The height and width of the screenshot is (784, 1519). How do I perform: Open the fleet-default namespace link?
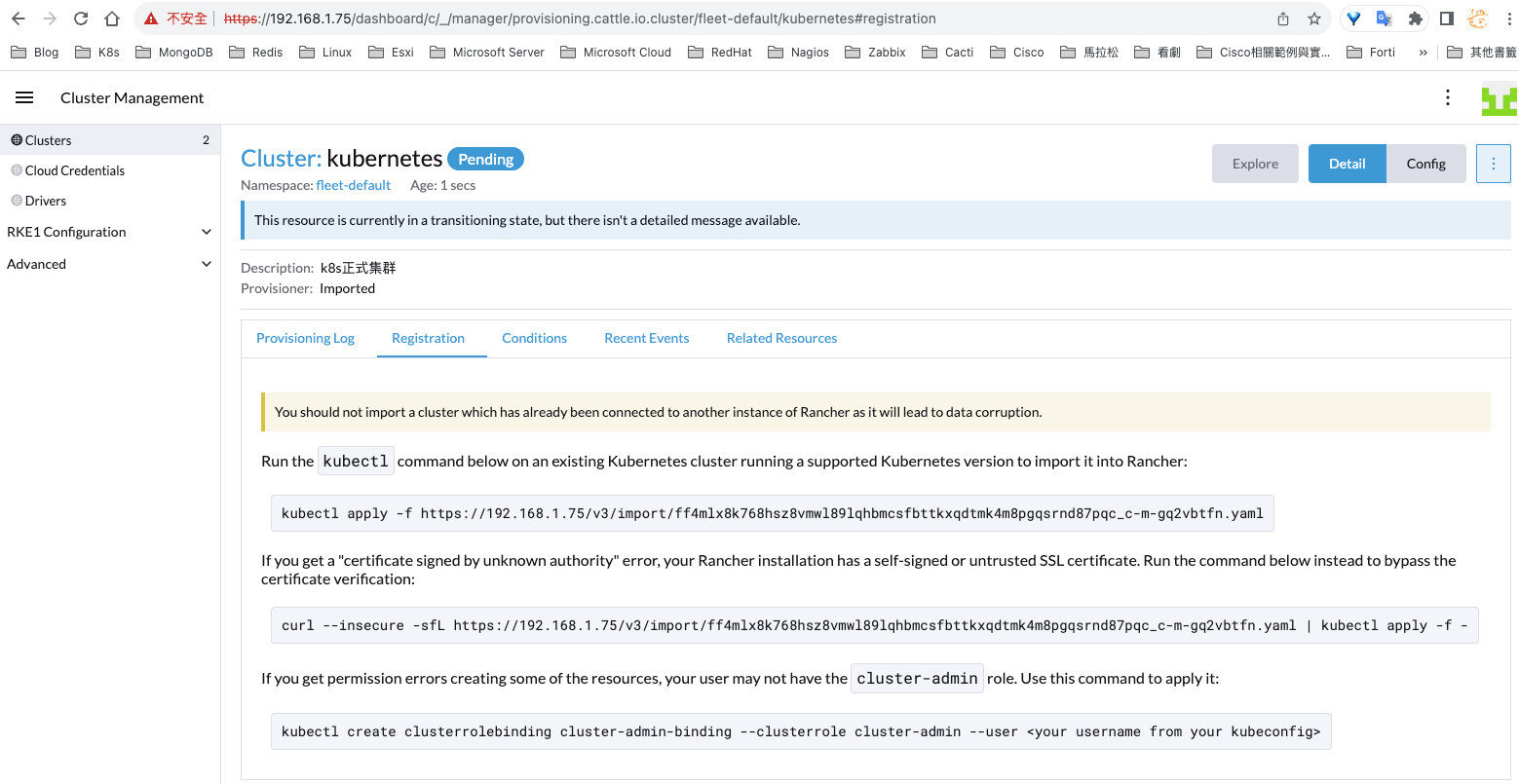[353, 185]
